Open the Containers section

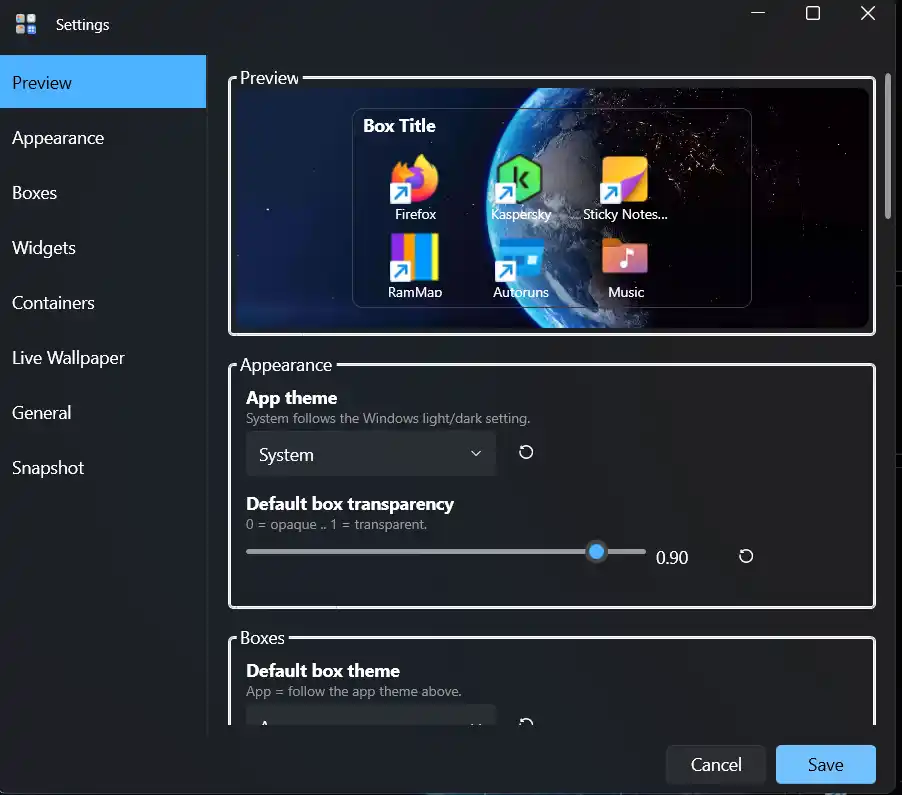coord(103,303)
